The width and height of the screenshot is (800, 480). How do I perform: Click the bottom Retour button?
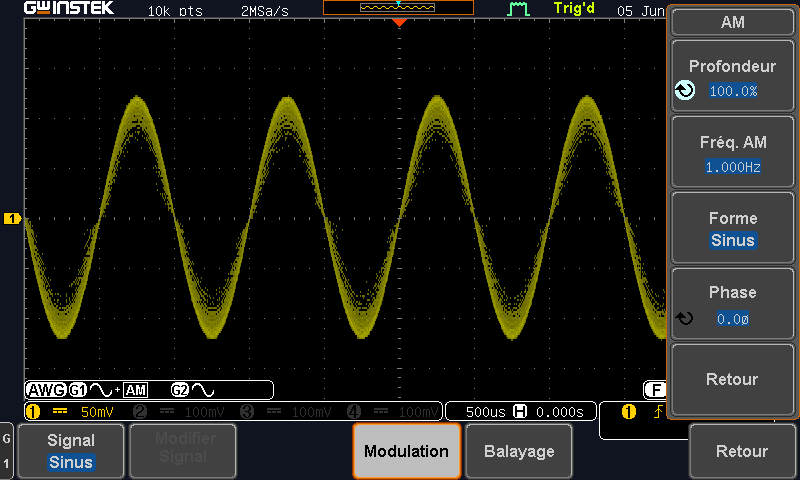tap(742, 451)
